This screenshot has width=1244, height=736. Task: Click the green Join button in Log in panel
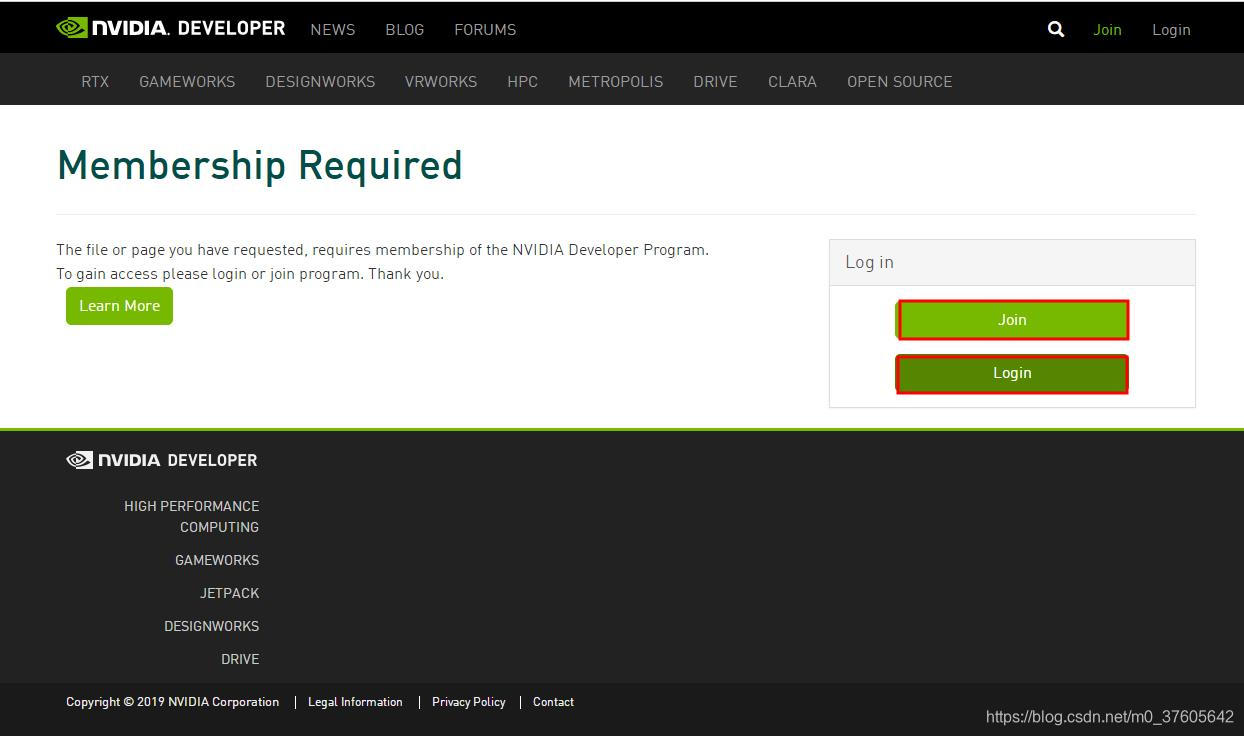1012,320
